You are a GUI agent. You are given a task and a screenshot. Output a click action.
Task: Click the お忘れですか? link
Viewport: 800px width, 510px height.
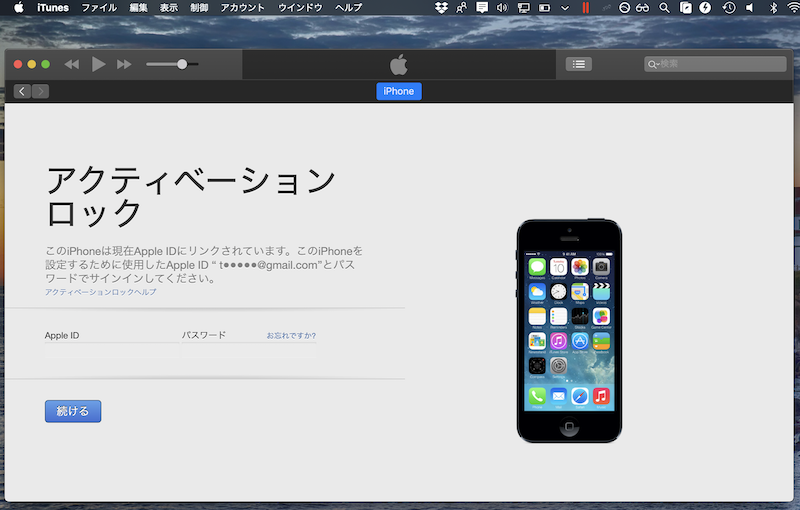tap(291, 336)
